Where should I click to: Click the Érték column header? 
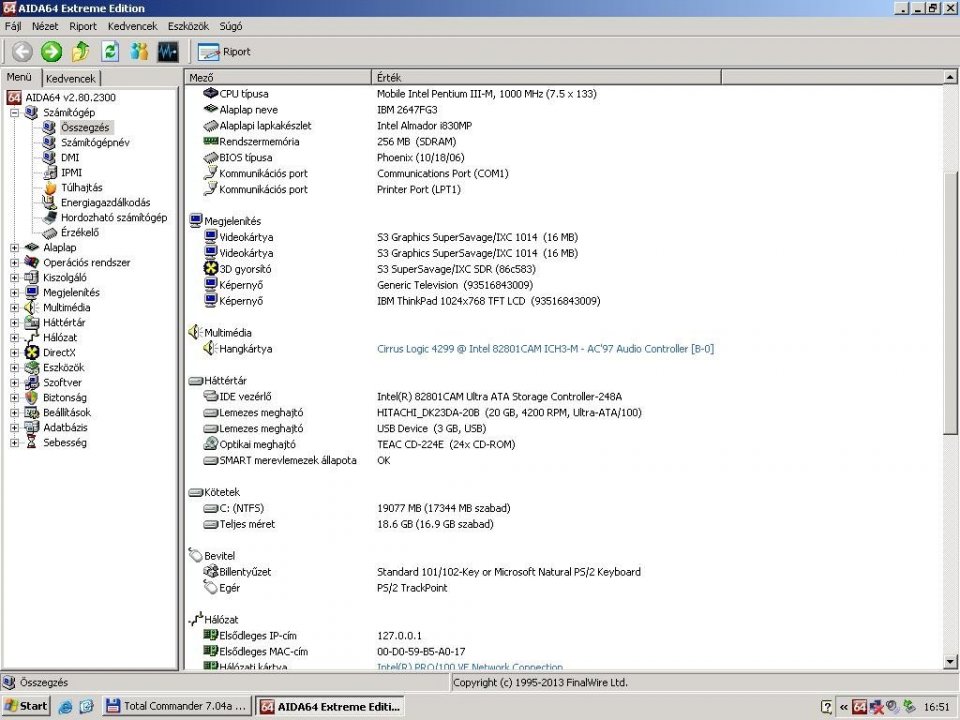coord(546,77)
